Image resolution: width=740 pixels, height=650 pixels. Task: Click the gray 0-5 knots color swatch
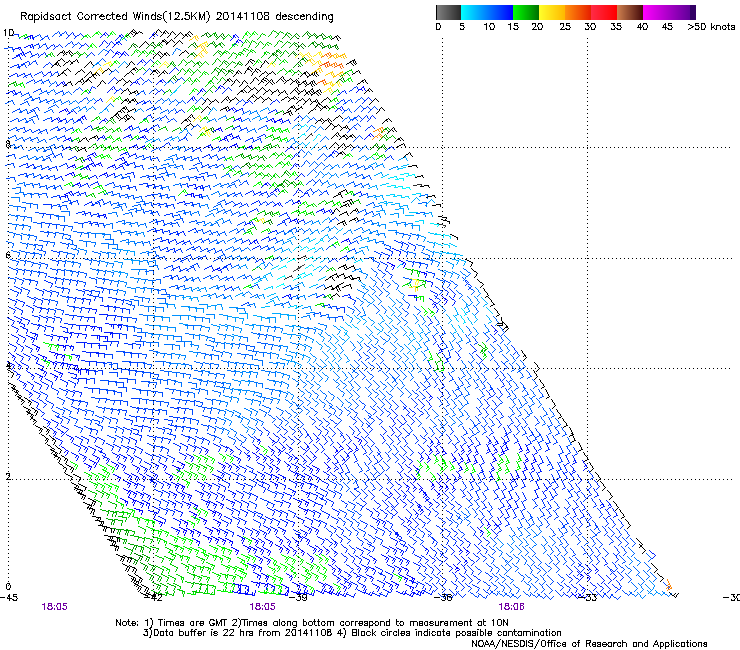tap(448, 12)
